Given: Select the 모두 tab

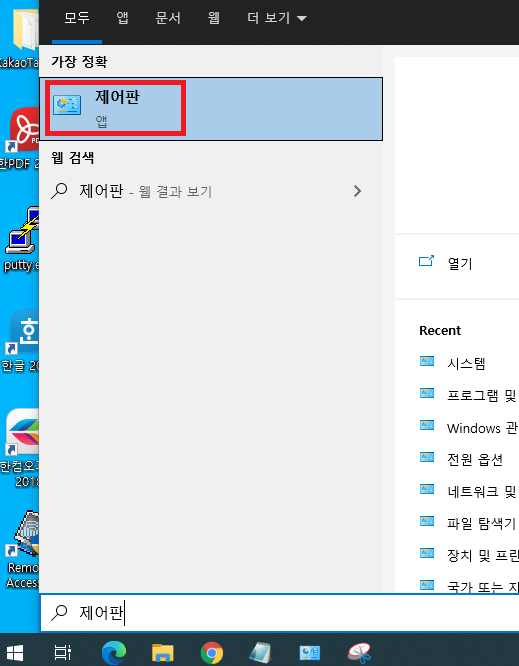Looking at the screenshot, I should pos(77,18).
